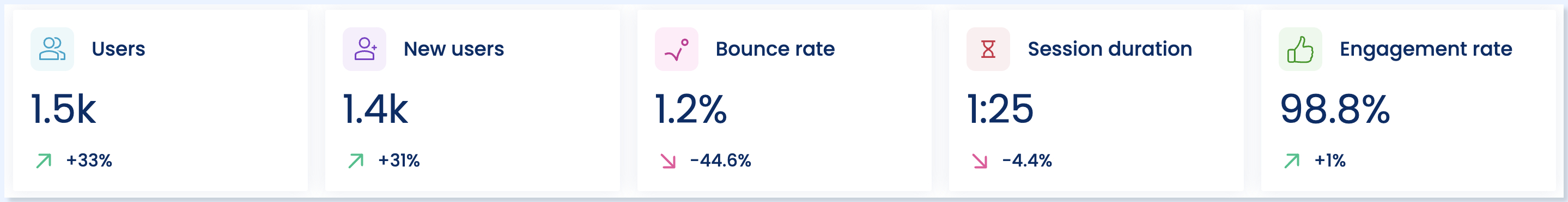Click the 1:25 session duration value
This screenshot has width=1568, height=202.
click(1001, 110)
